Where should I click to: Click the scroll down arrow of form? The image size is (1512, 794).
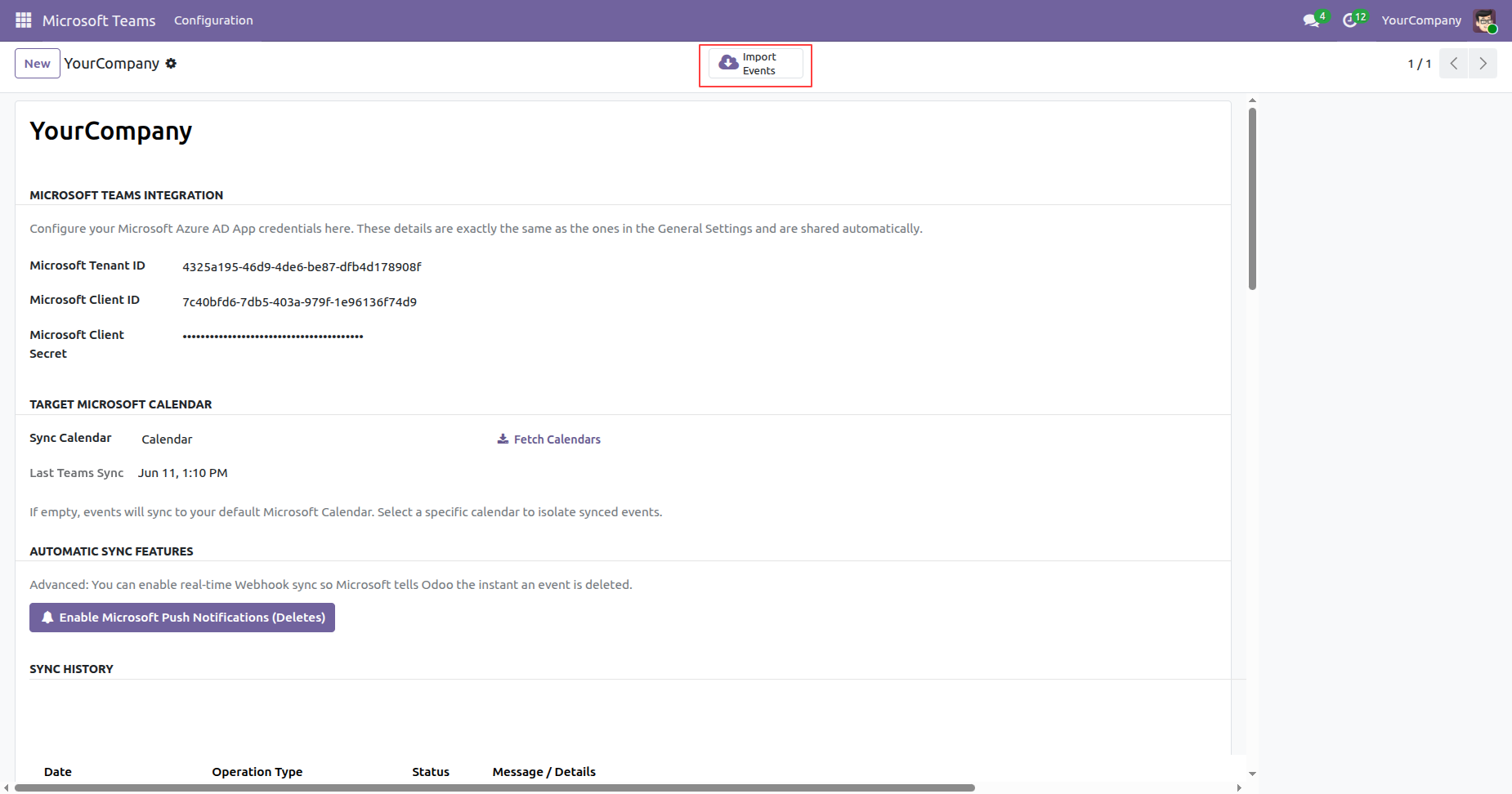click(1252, 774)
